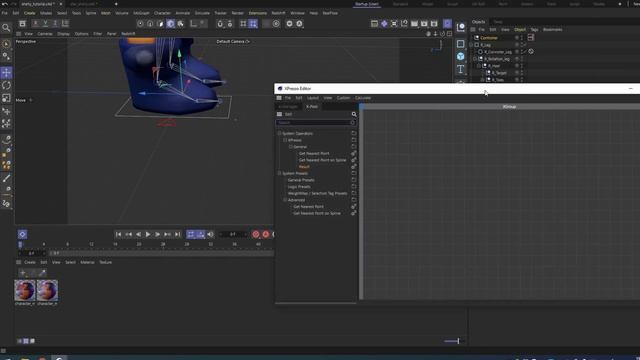640x360 pixels.
Task: Collapse XPresso node in X-Pool tree
Action: (x=285, y=140)
